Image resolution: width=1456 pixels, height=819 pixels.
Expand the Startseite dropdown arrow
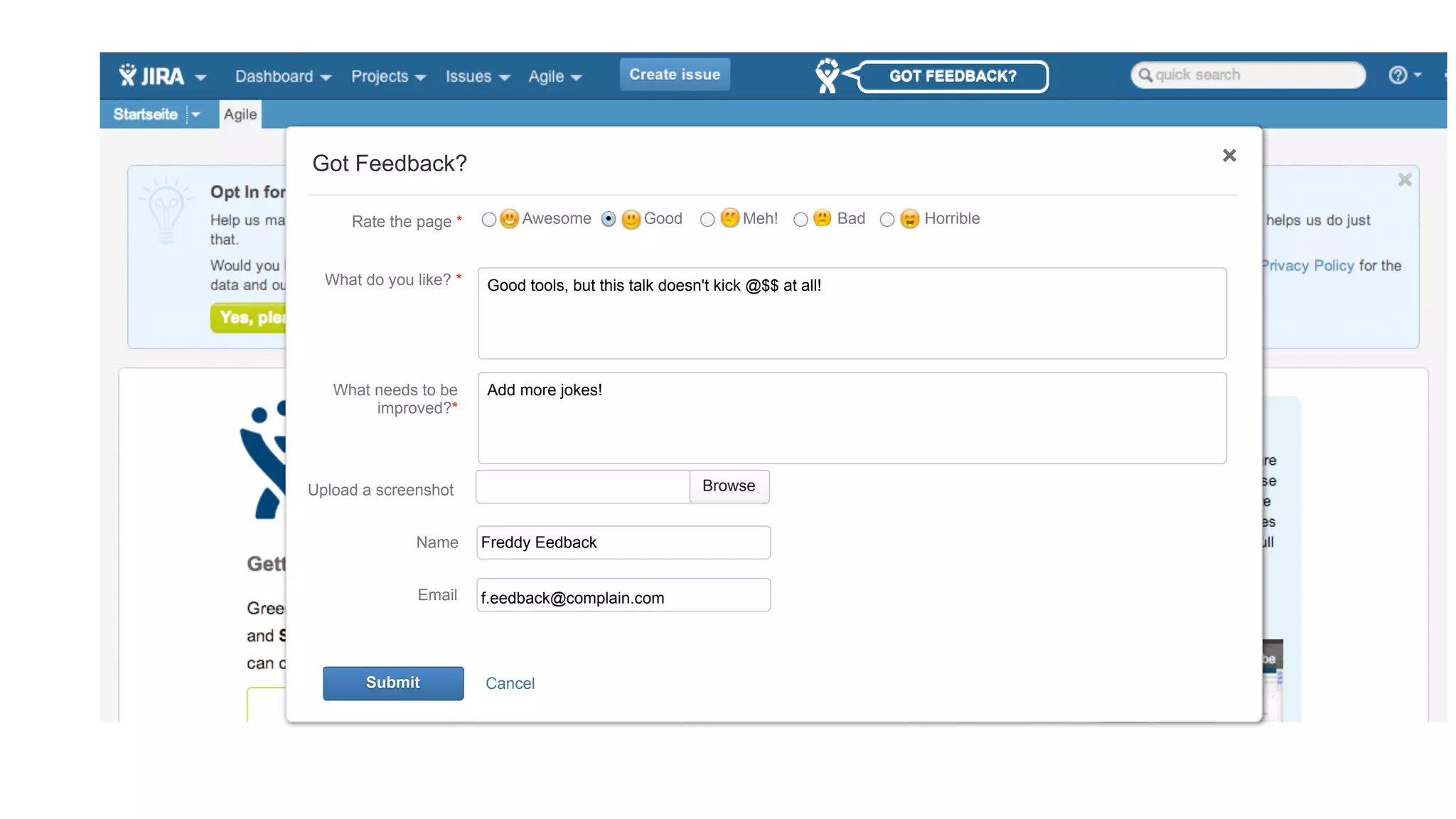pyautogui.click(x=196, y=114)
